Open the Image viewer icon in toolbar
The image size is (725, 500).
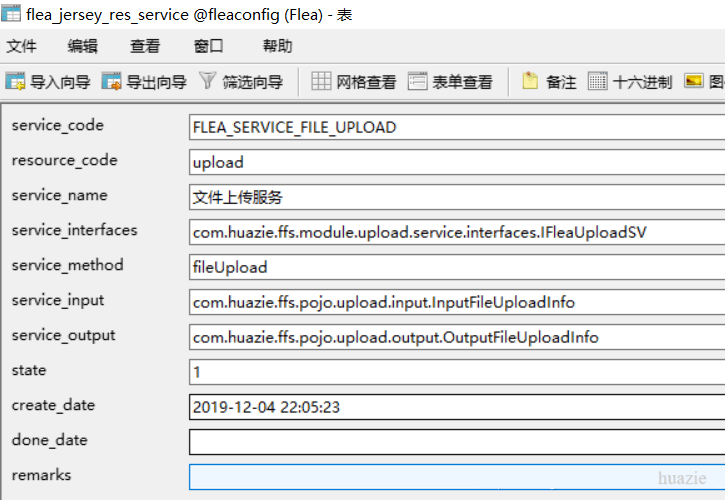coord(694,81)
